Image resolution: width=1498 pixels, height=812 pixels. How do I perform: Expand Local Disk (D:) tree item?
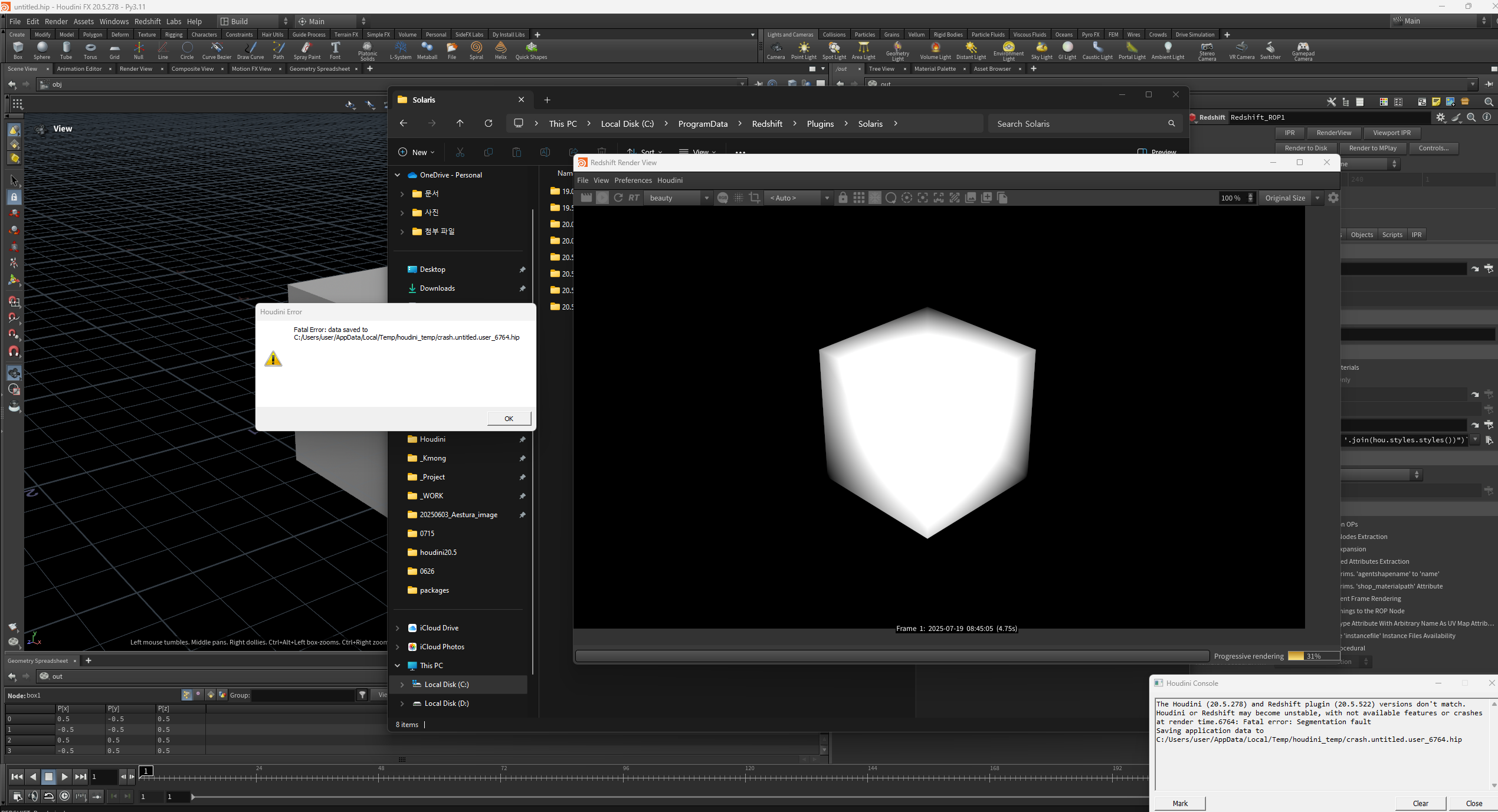click(x=402, y=703)
